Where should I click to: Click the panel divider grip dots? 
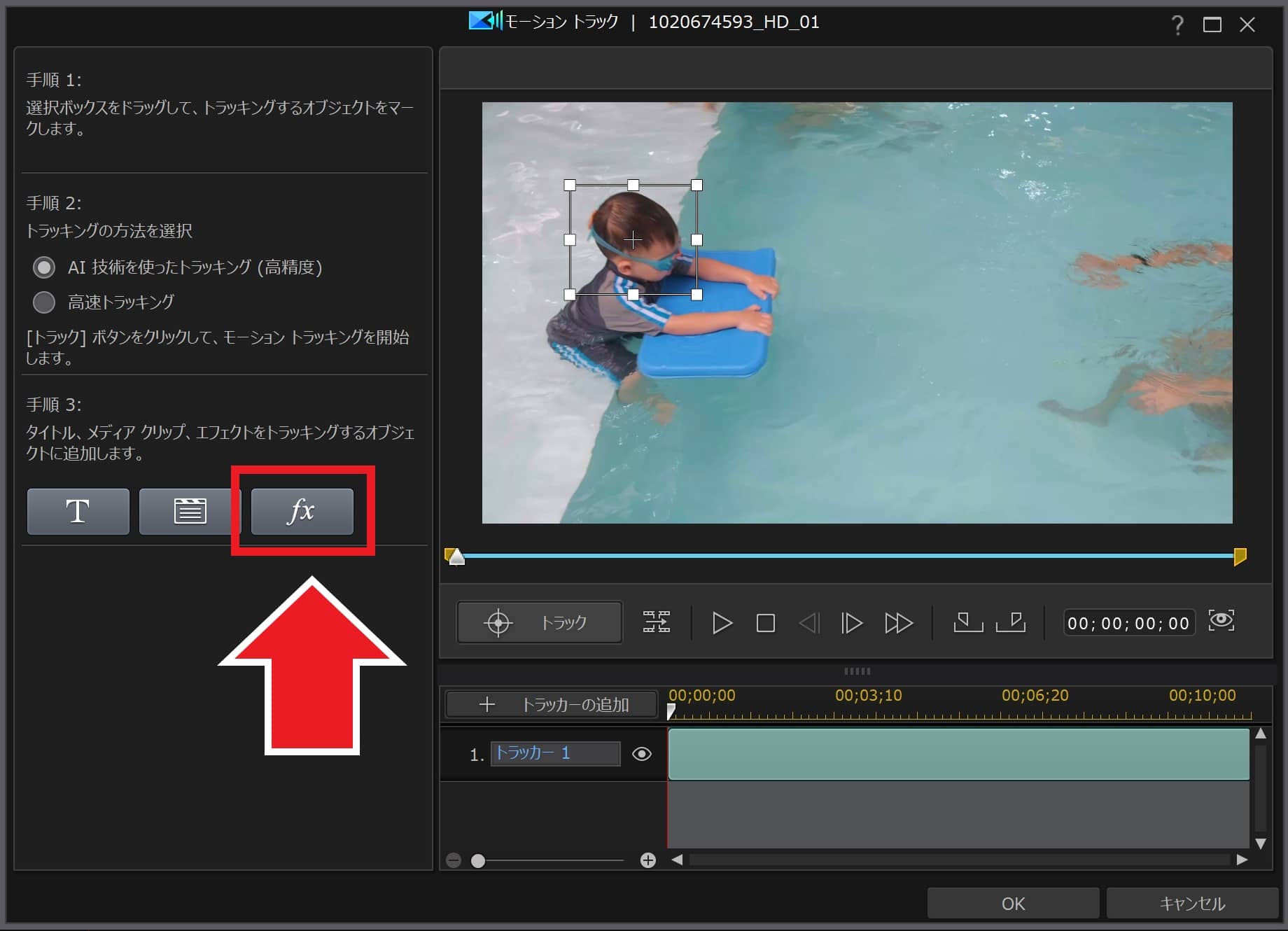pos(857,671)
